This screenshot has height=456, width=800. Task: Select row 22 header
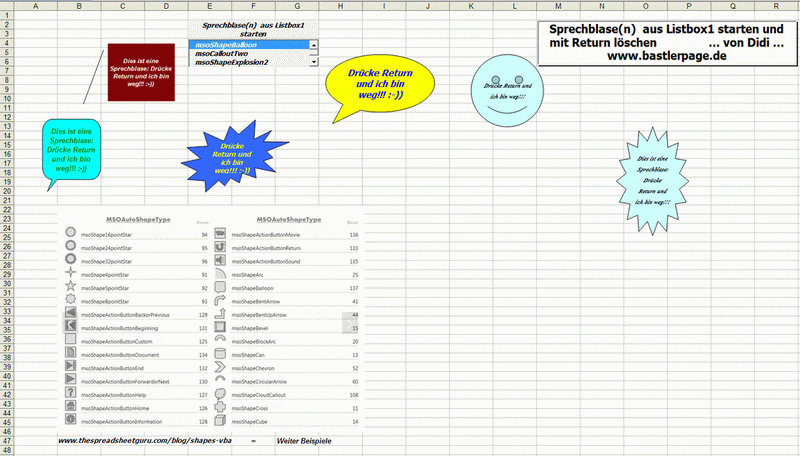pyautogui.click(x=7, y=210)
